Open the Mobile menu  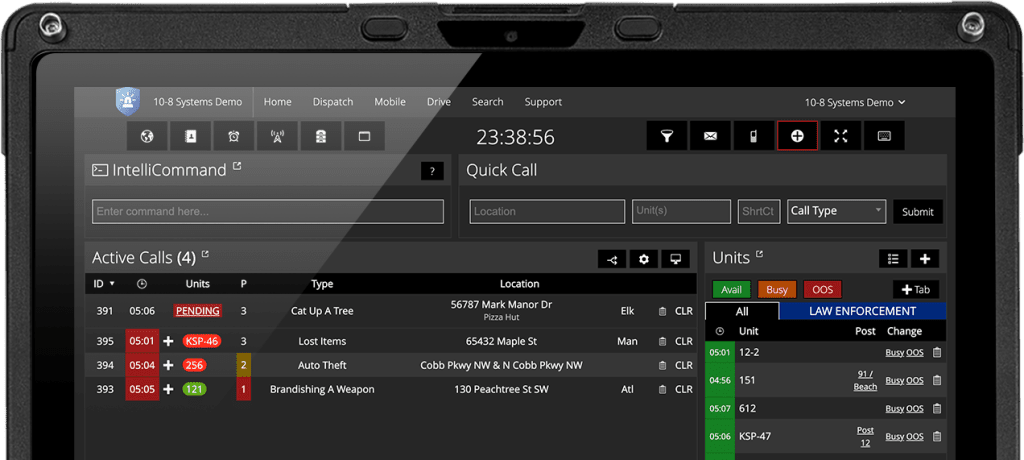[390, 102]
